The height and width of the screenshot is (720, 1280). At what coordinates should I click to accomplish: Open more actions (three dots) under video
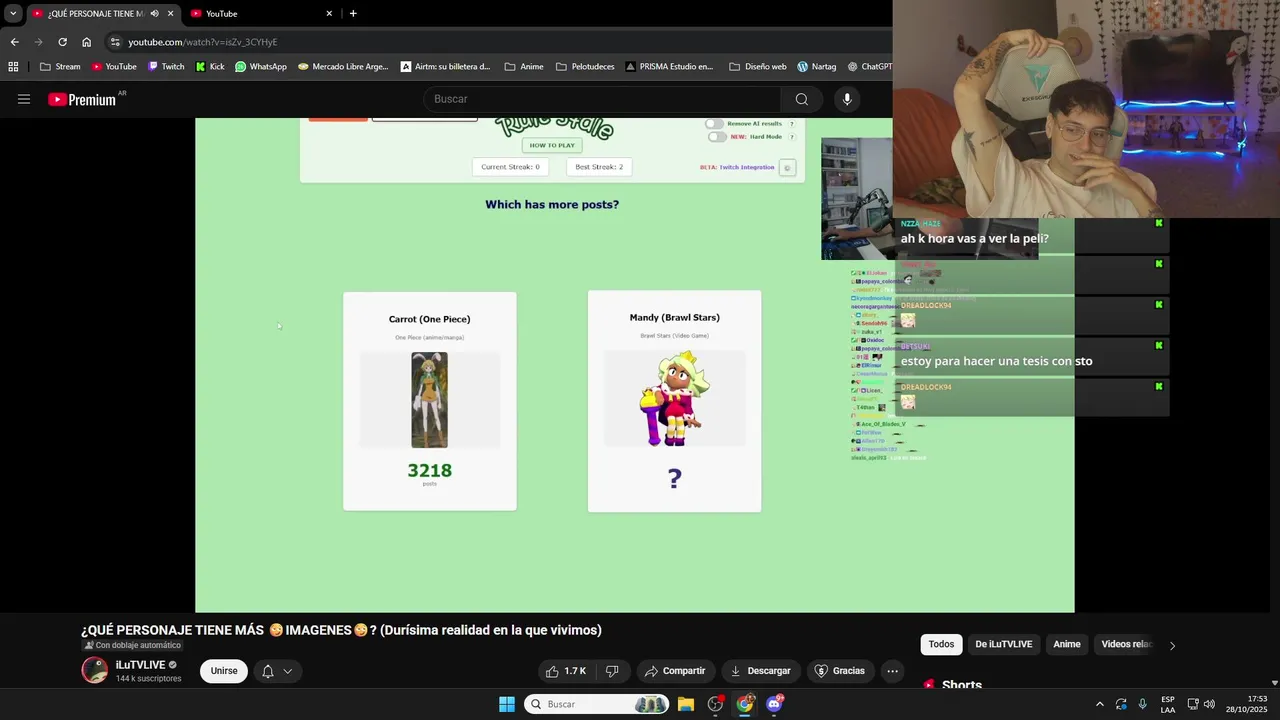click(892, 671)
